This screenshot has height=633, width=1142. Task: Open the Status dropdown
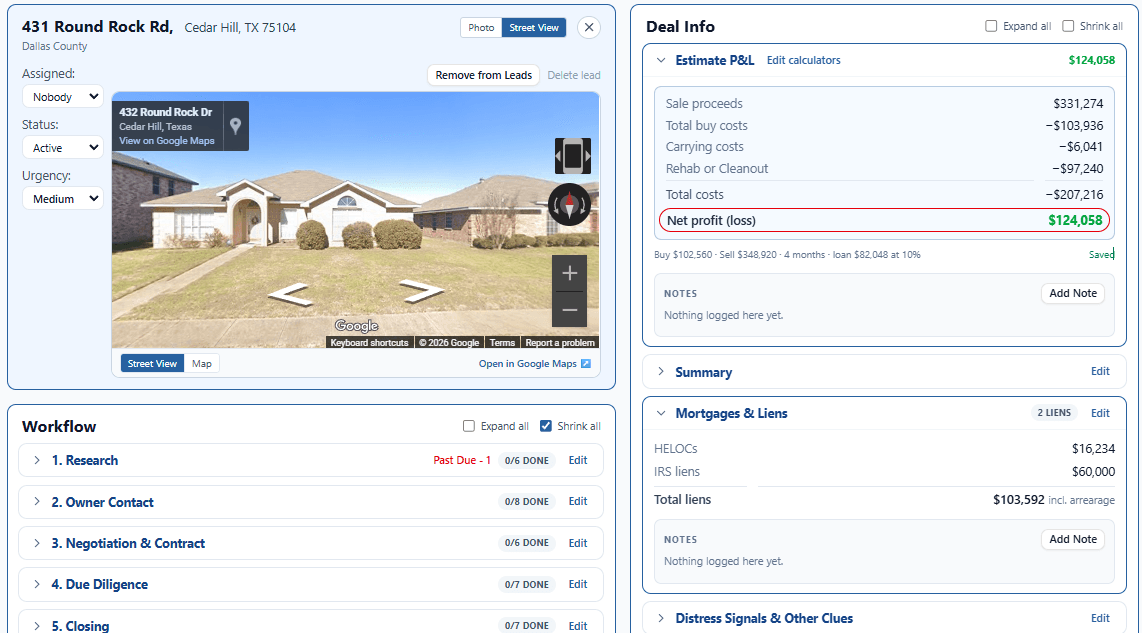coord(63,148)
